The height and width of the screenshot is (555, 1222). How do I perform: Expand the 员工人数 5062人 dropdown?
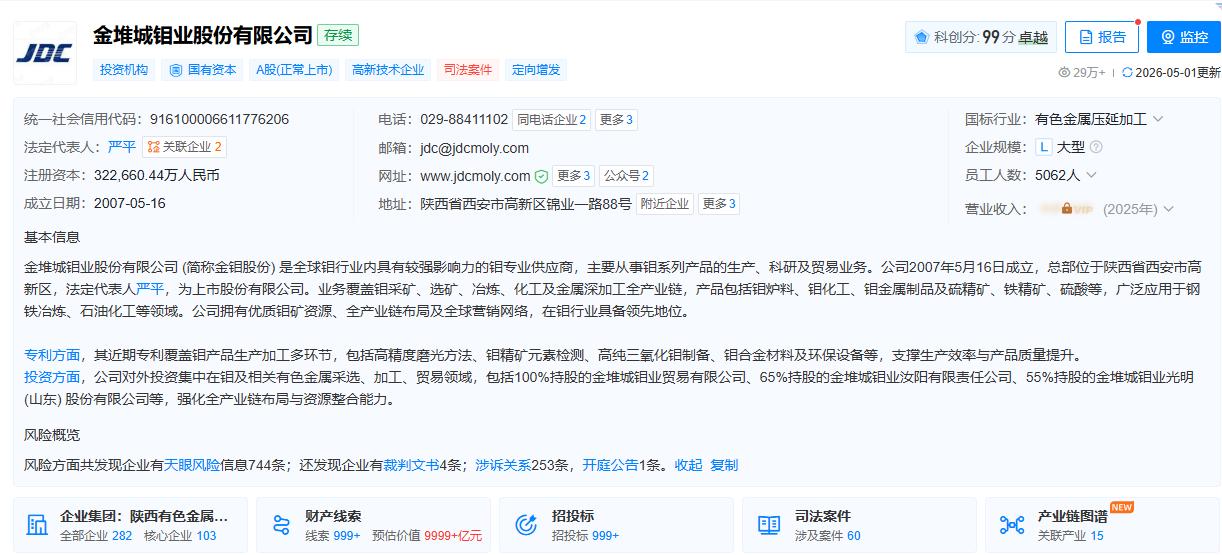tap(1091, 175)
